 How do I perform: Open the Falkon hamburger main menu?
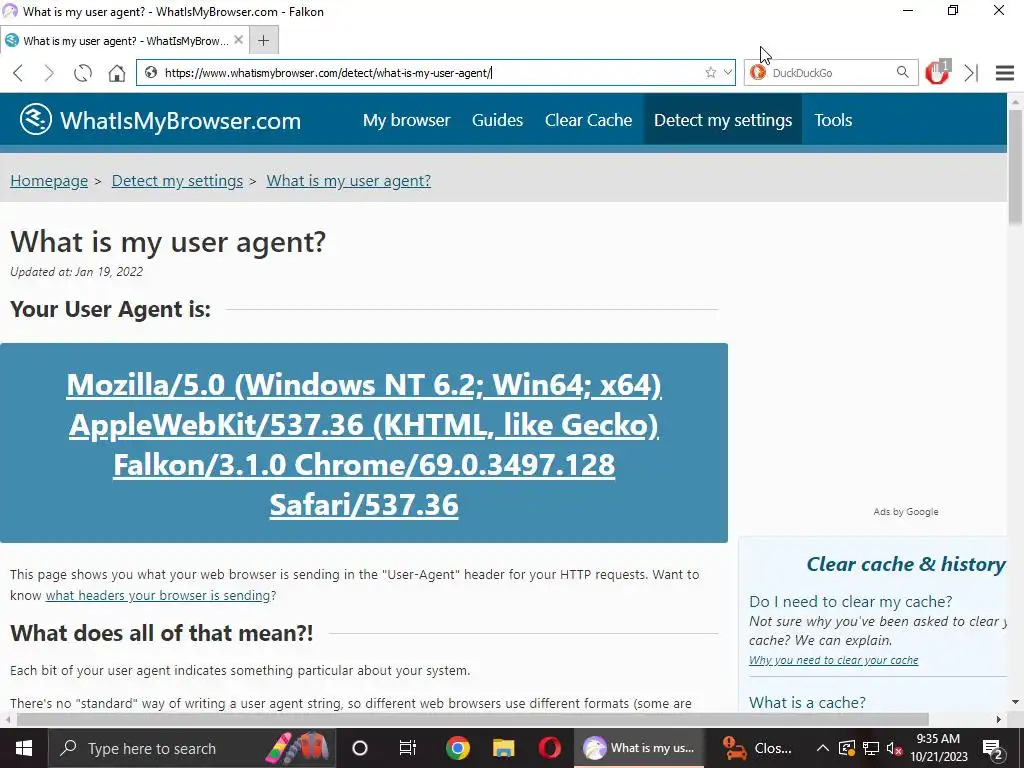[x=1005, y=73]
